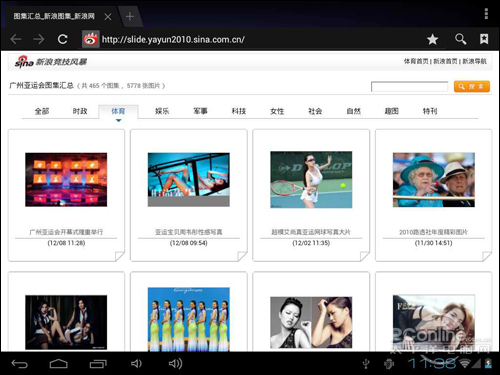Select the 趣图 category tab
This screenshot has height=375, width=500.
[392, 111]
